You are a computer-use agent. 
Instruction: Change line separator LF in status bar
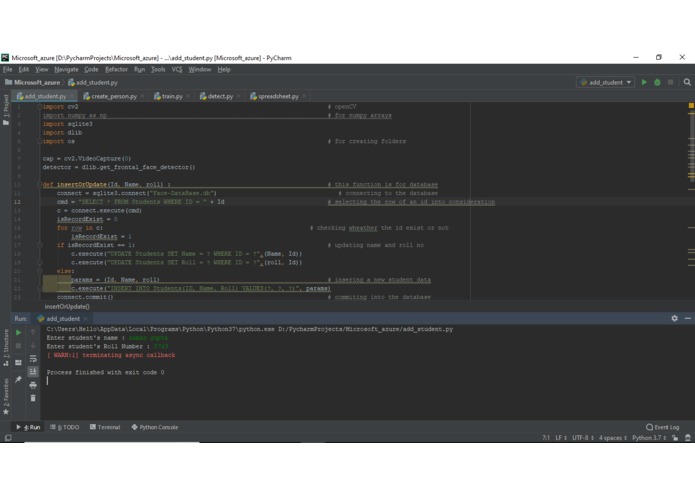tap(561, 438)
